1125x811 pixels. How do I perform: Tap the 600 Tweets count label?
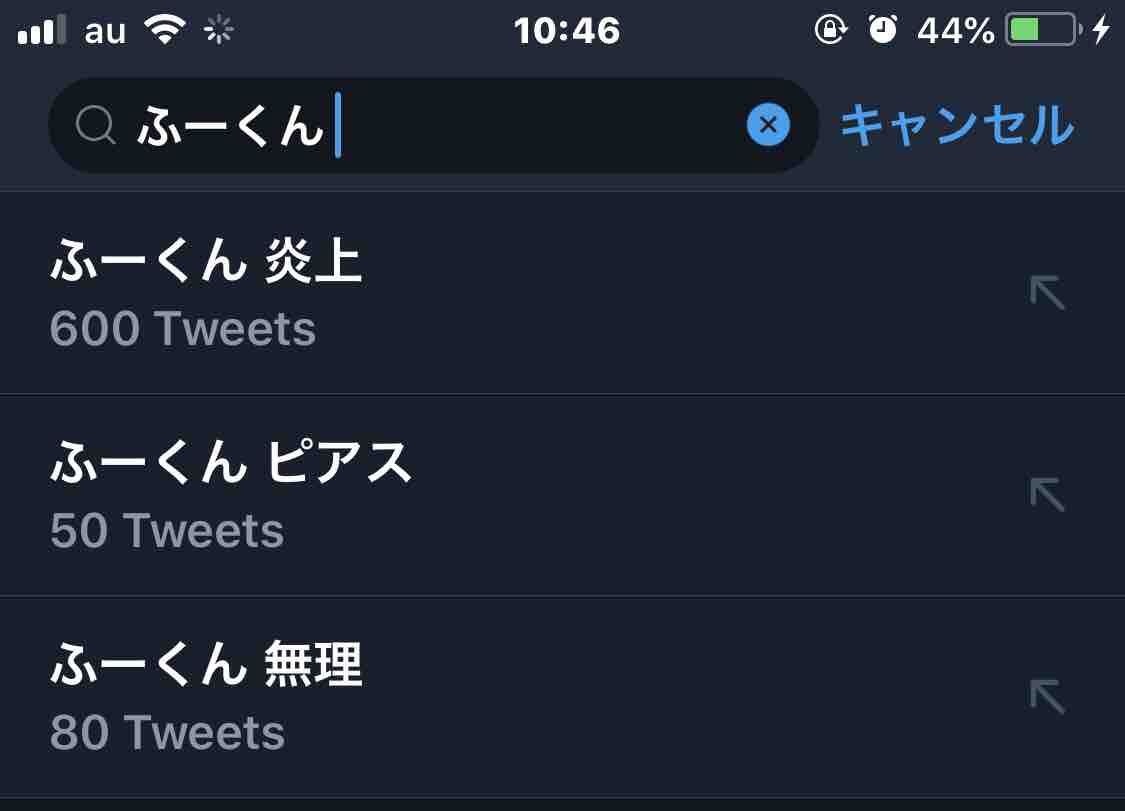click(183, 329)
